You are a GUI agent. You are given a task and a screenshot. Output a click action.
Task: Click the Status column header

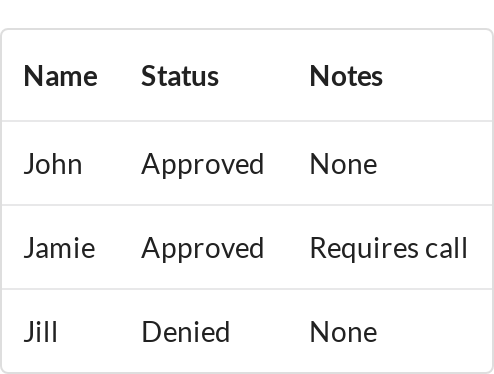click(180, 76)
